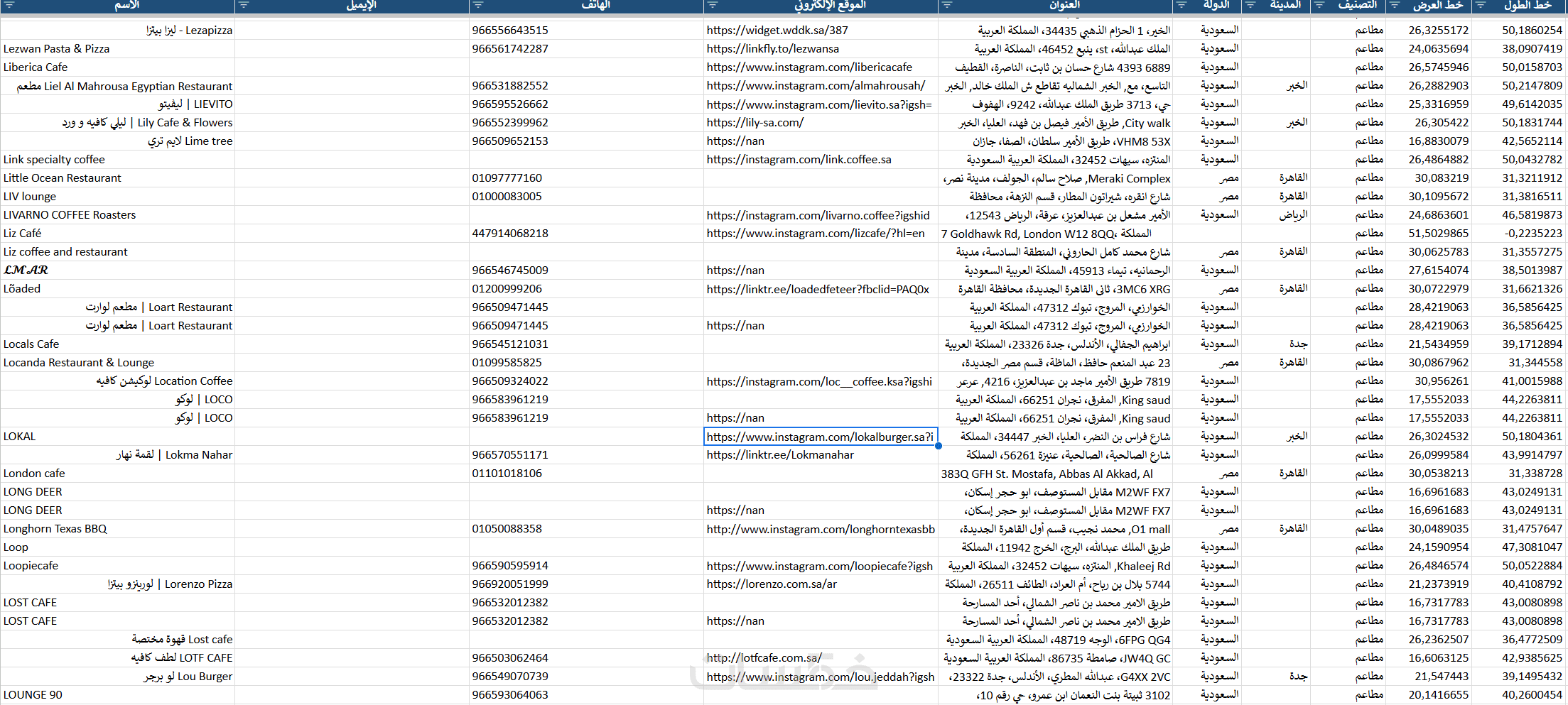Image resolution: width=1568 pixels, height=705 pixels.
Task: Open the linktr.ee/Lokmanahar link
Action: [x=780, y=455]
